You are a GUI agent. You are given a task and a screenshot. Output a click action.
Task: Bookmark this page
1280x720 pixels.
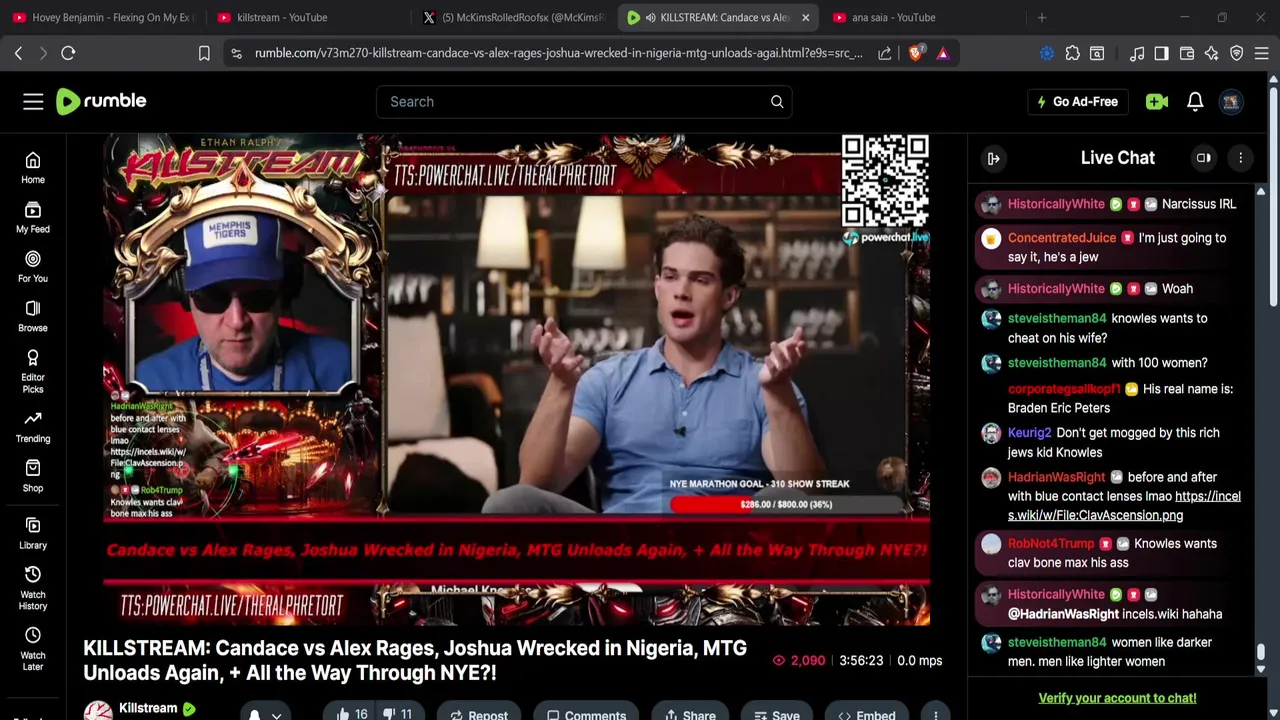pos(204,53)
